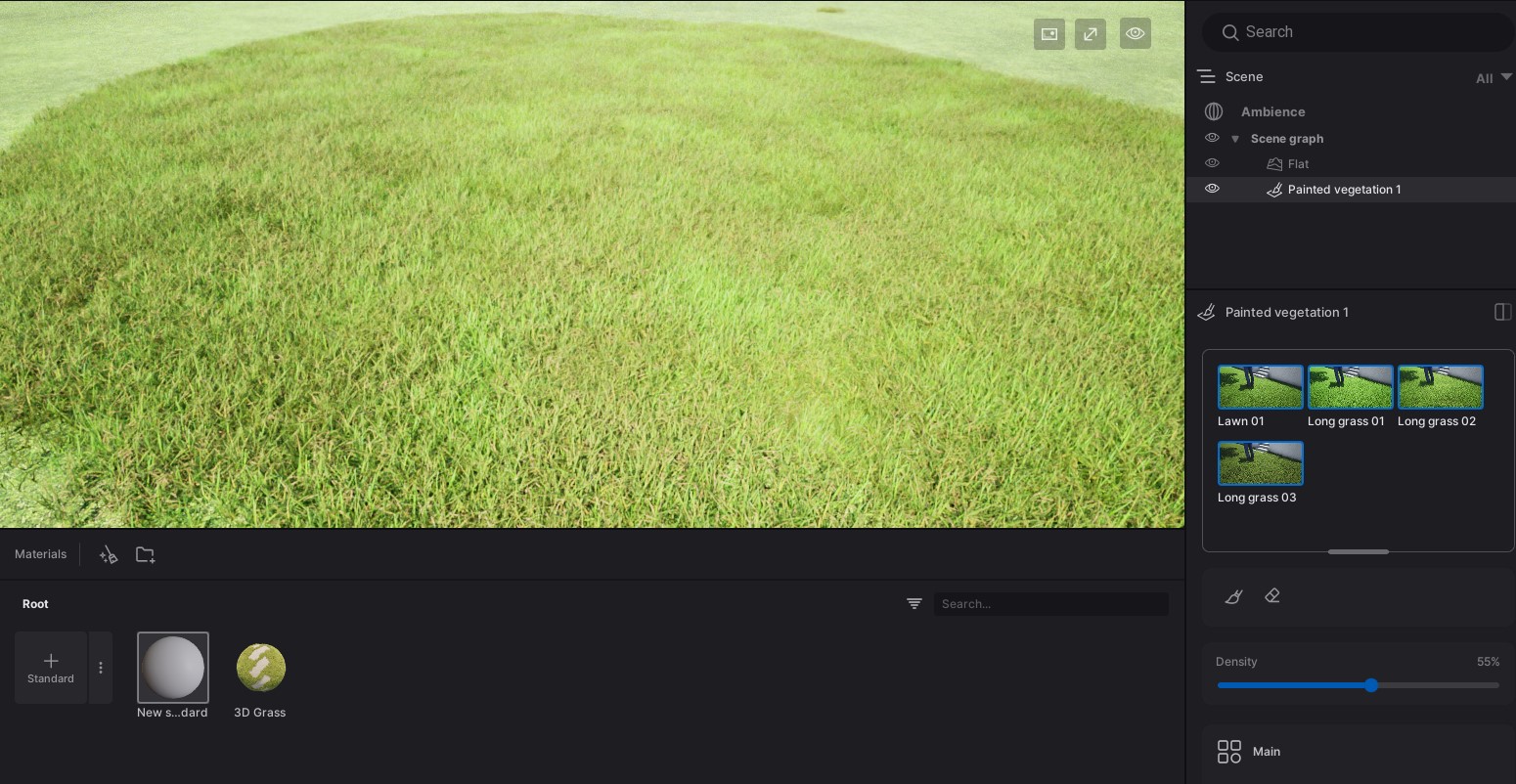Click Painted vegetation 1 brush icon in tree
Screen dimensions: 1516x784
click(x=1274, y=190)
